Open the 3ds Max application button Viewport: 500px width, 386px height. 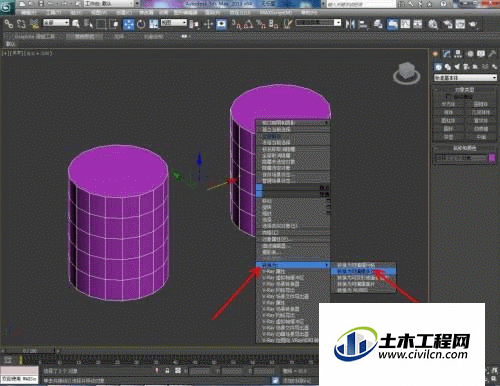click(x=7, y=7)
